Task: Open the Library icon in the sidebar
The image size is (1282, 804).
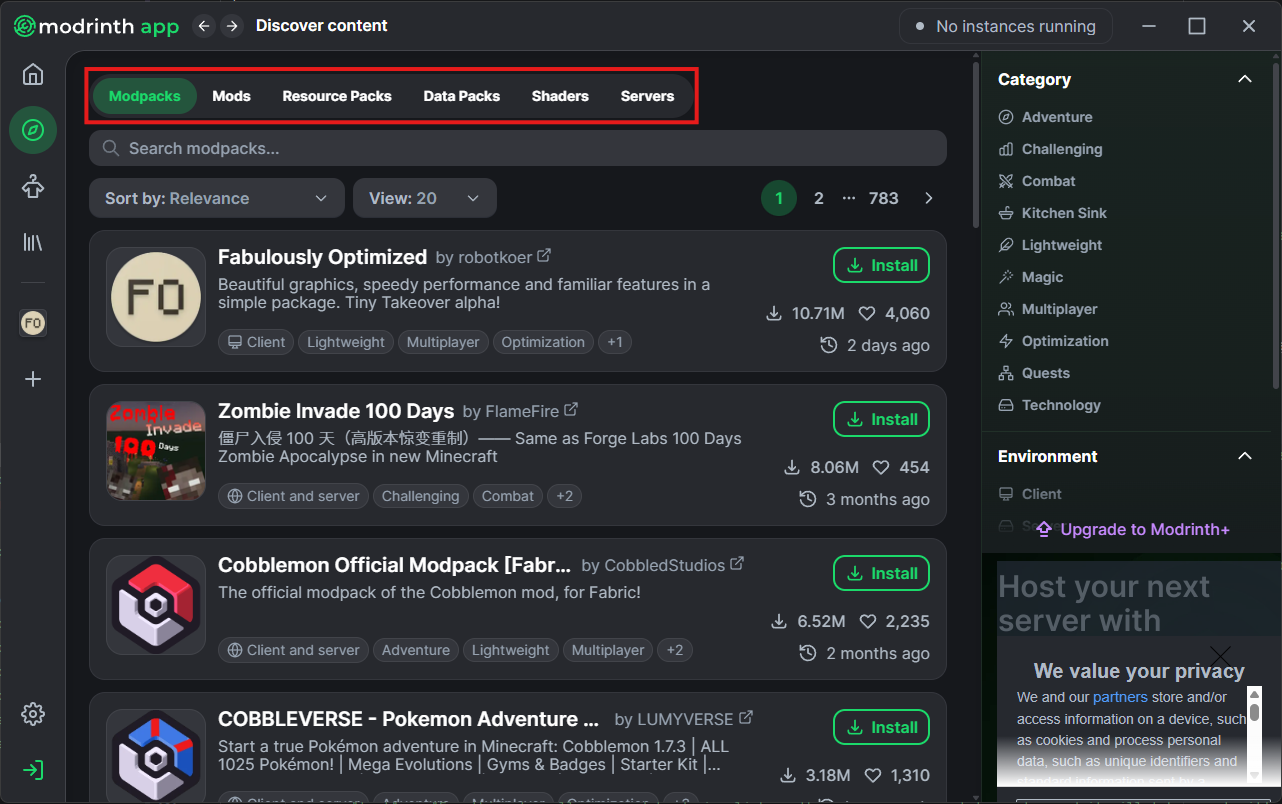Action: click(x=32, y=241)
